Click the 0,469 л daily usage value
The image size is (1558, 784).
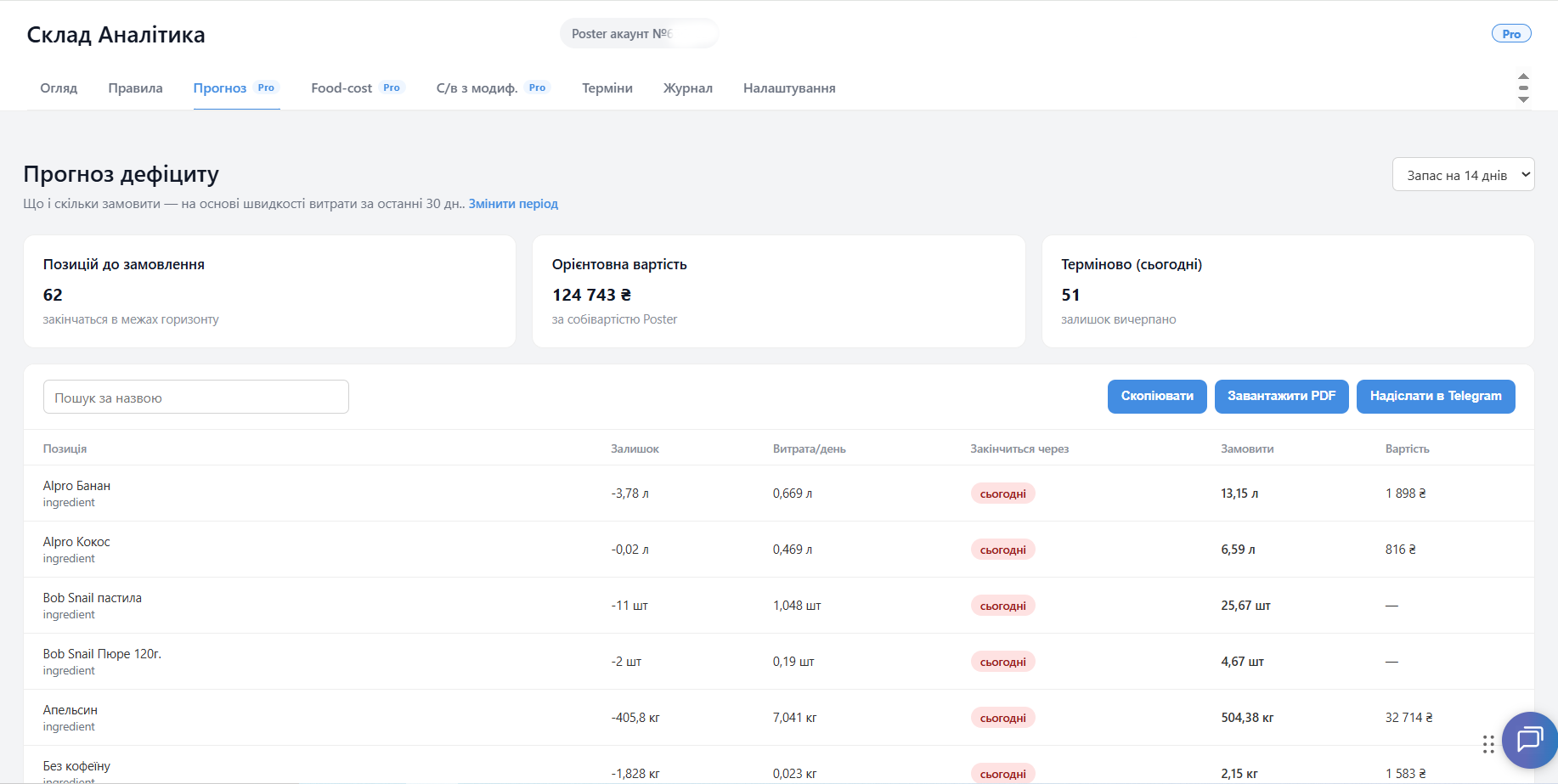click(x=793, y=550)
